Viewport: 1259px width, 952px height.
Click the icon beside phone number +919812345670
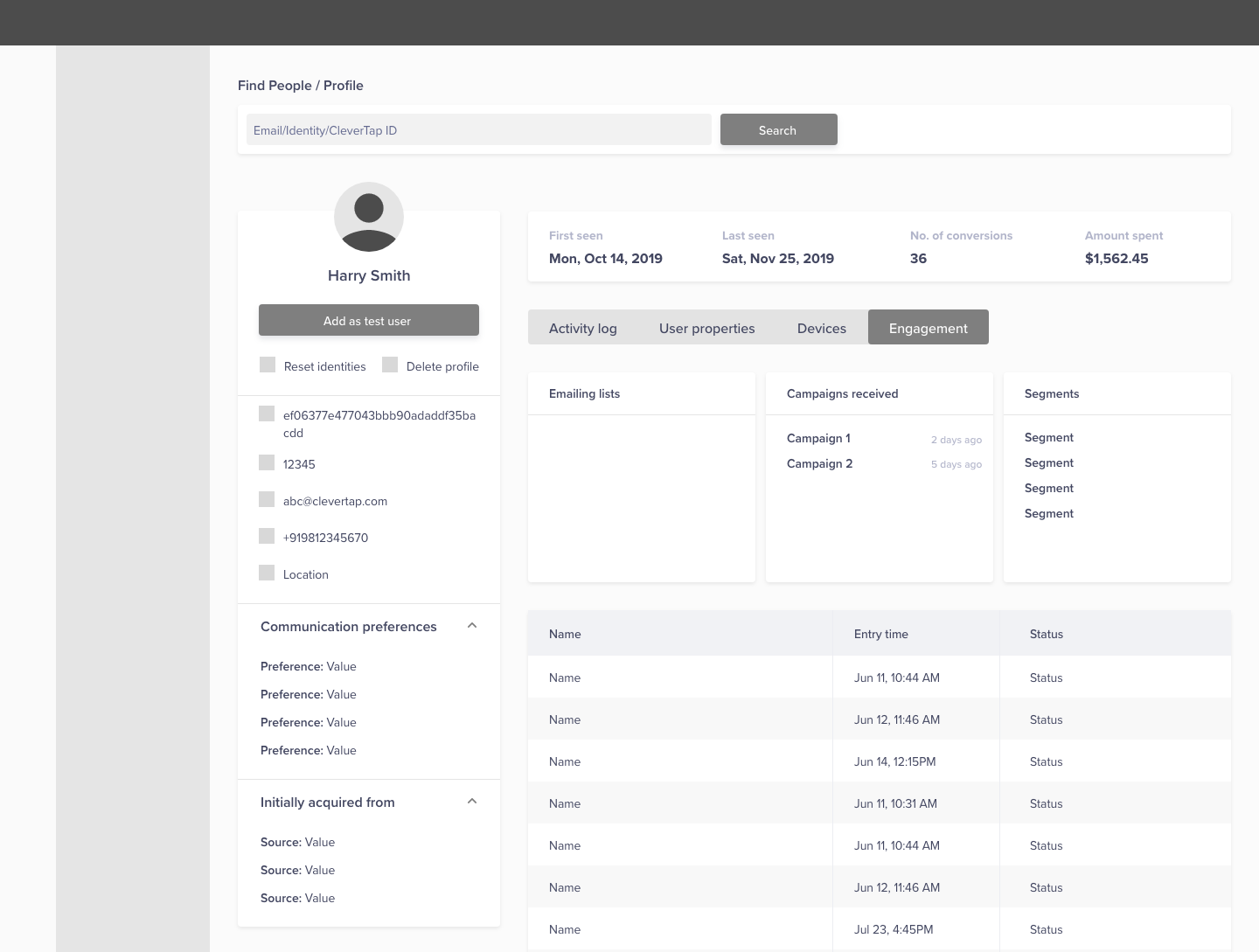point(267,536)
